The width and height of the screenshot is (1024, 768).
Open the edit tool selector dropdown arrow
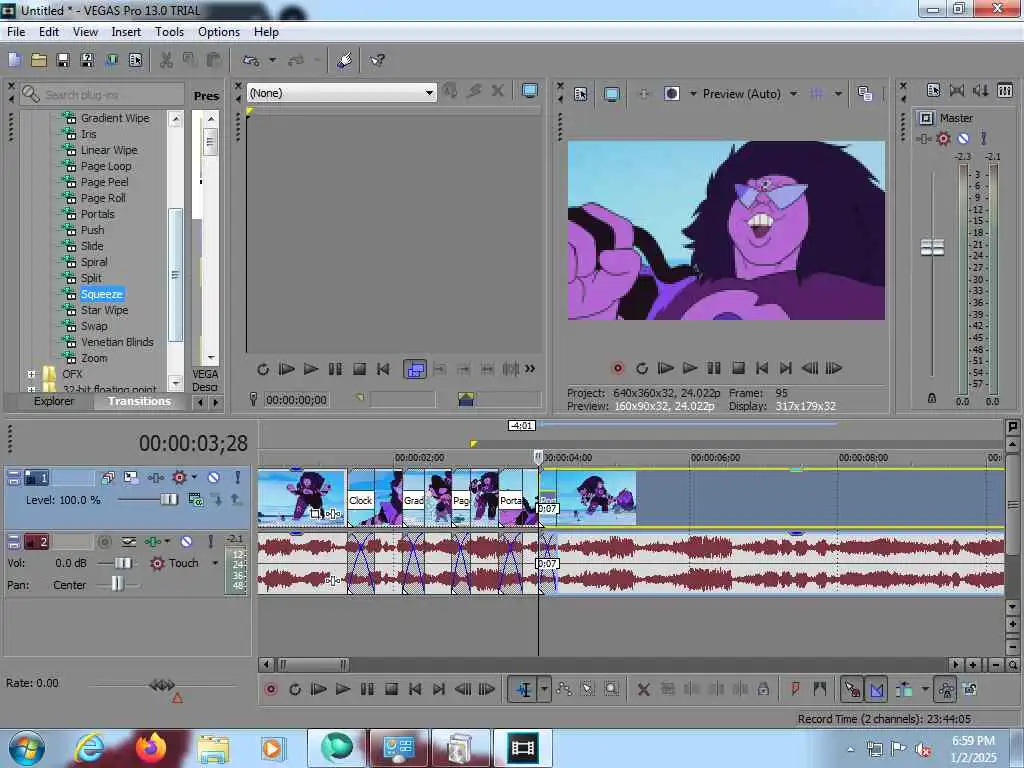(544, 689)
